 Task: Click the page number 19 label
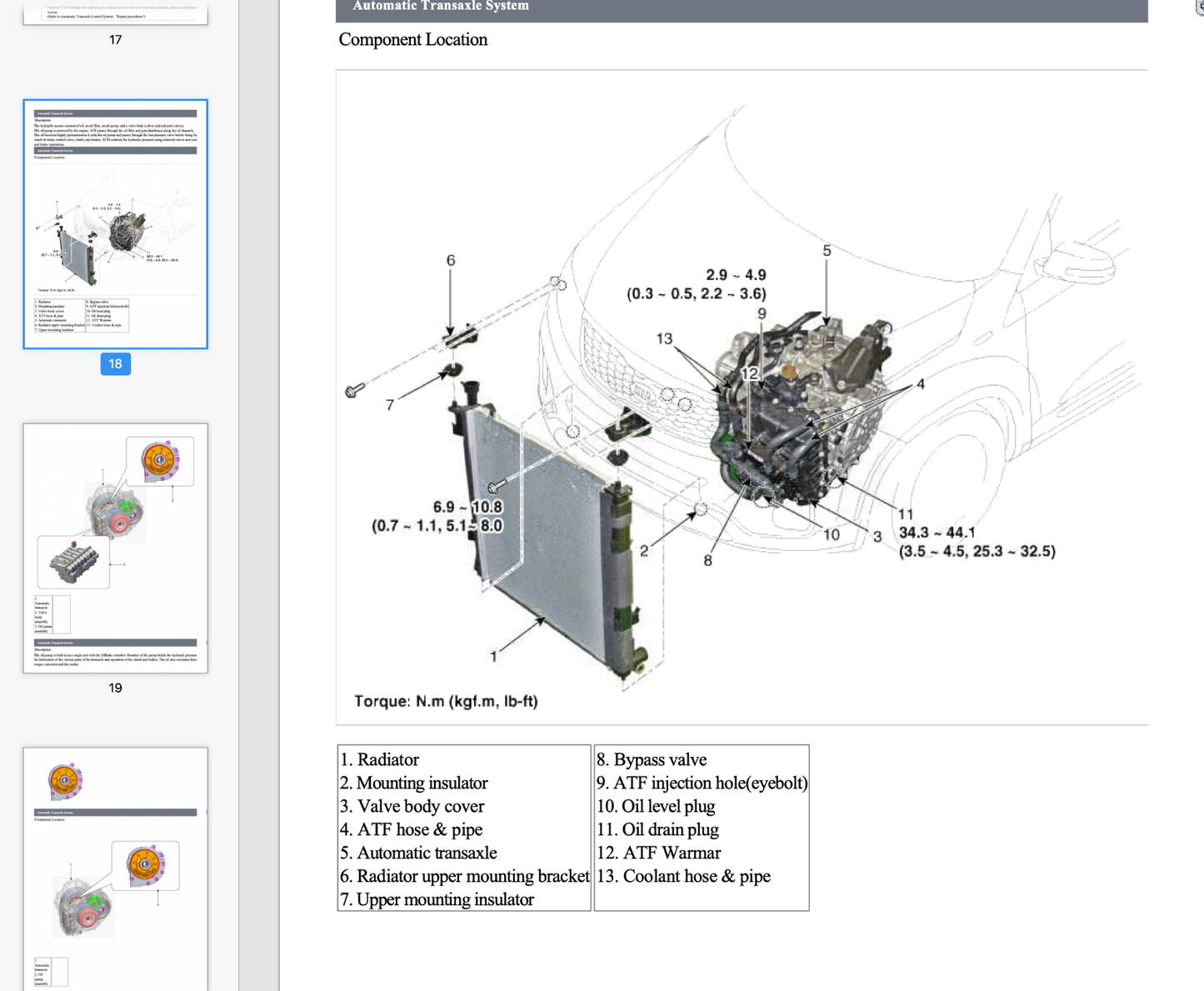[x=115, y=688]
